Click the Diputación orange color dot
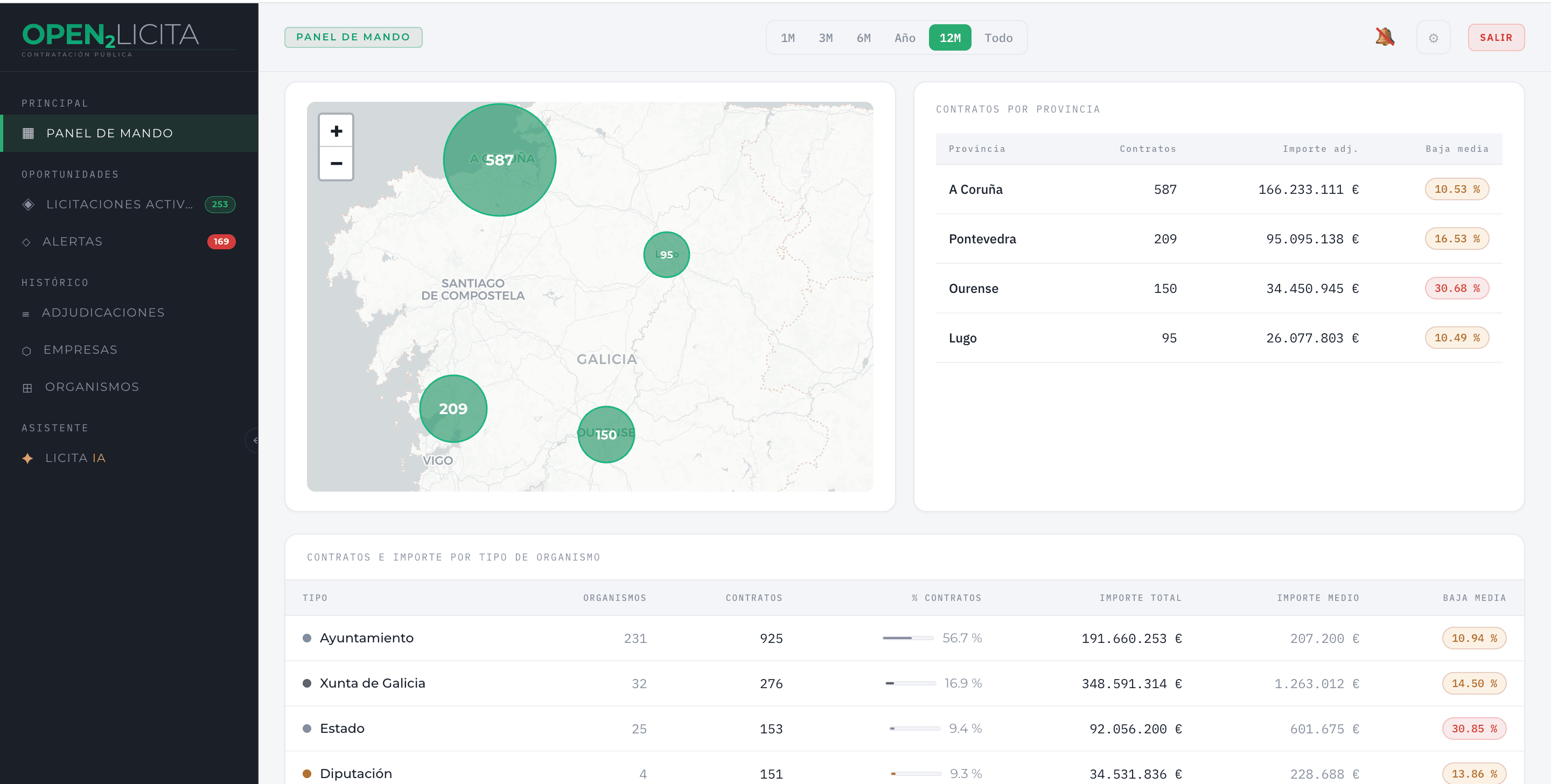 click(306, 774)
